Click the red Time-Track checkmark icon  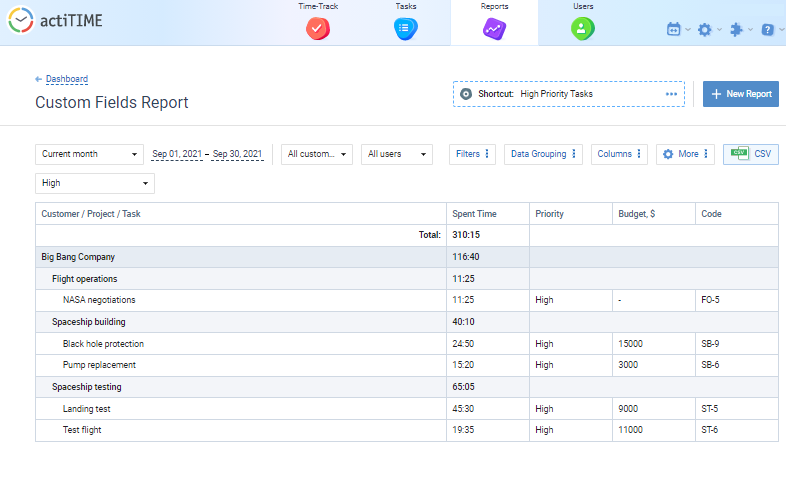[318, 29]
